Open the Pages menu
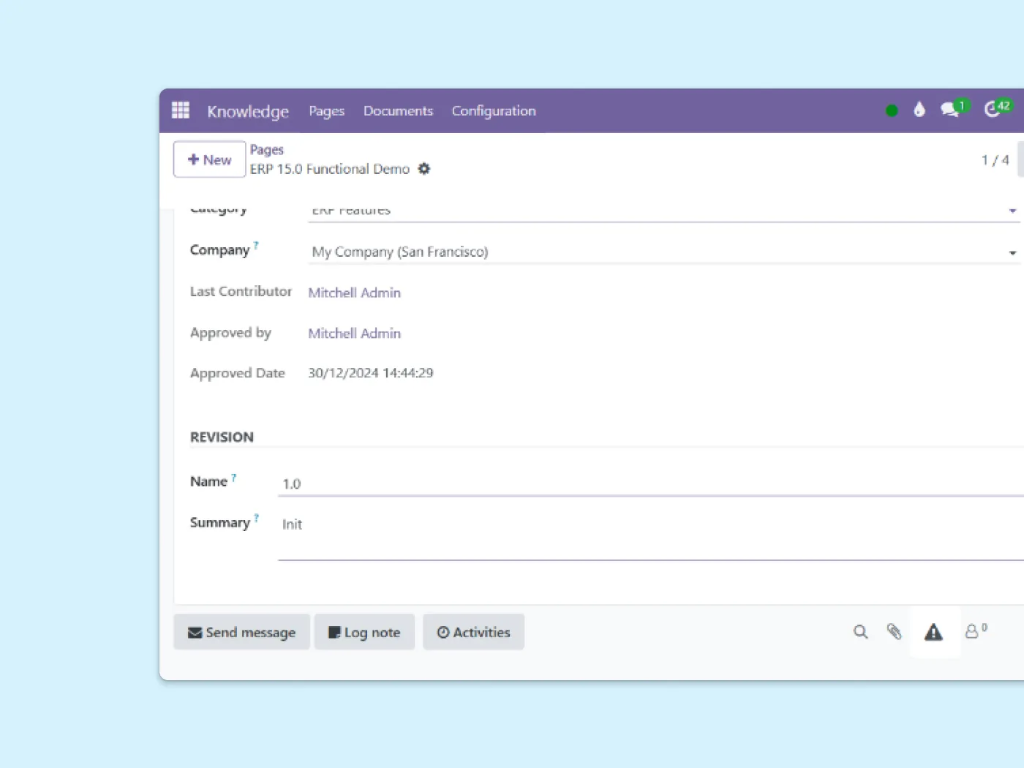The height and width of the screenshot is (768, 1024). click(326, 111)
